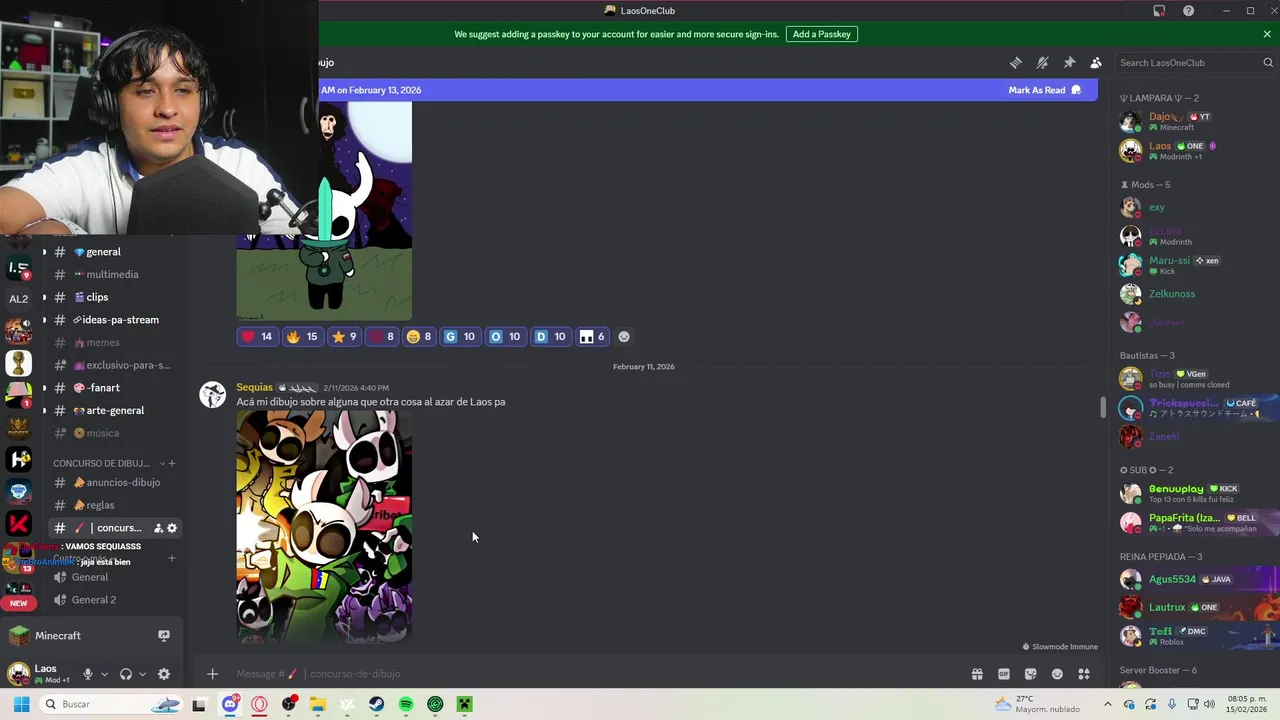Image resolution: width=1280 pixels, height=720 pixels.
Task: Open the arte-general channel
Action: (x=115, y=410)
